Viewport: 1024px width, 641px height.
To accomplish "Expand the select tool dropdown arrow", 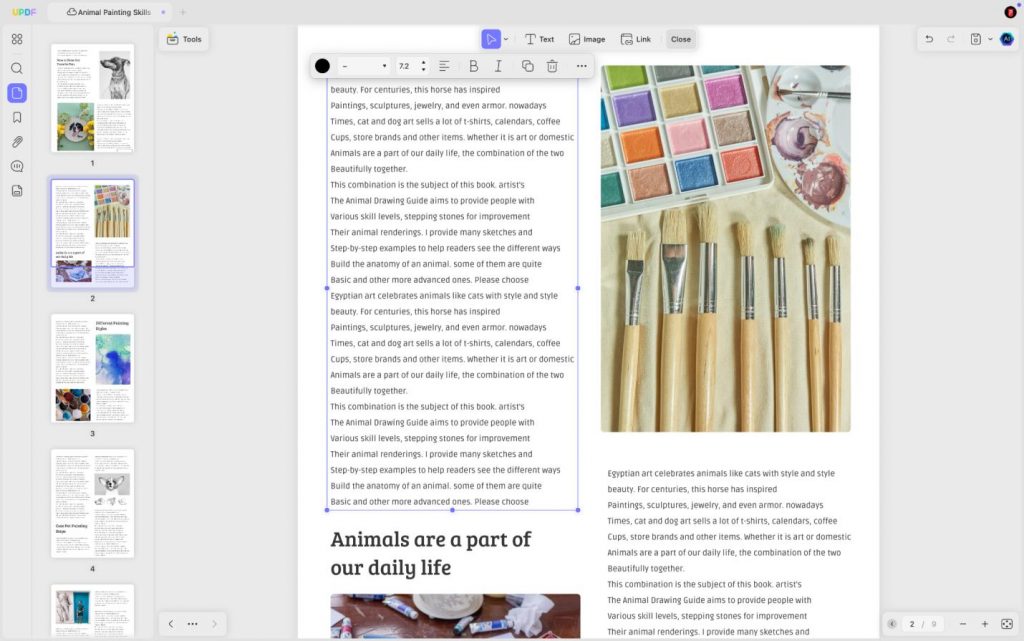I will [x=506, y=39].
